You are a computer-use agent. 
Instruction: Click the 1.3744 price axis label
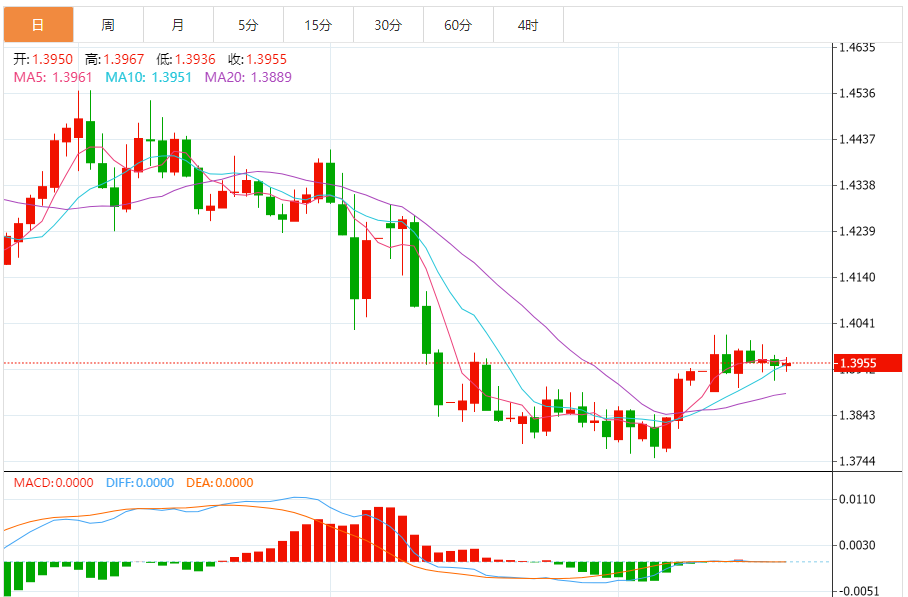coord(857,462)
